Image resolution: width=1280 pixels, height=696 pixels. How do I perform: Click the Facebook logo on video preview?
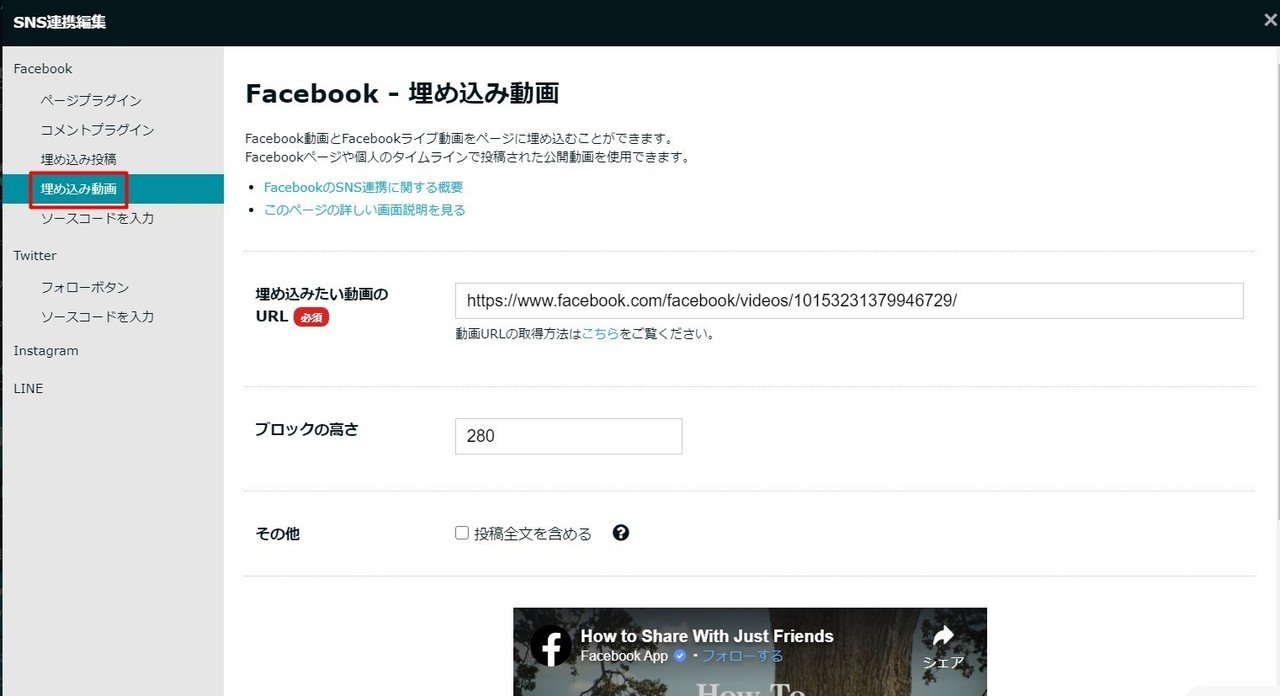coord(550,646)
